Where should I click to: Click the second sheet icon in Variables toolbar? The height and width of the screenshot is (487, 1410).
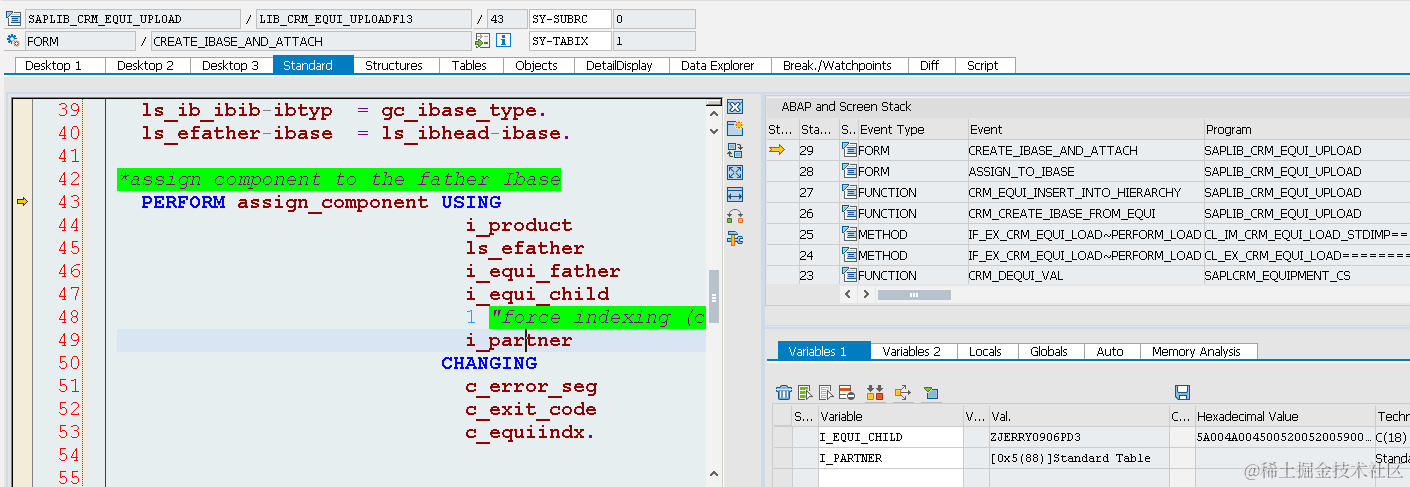click(x=826, y=393)
